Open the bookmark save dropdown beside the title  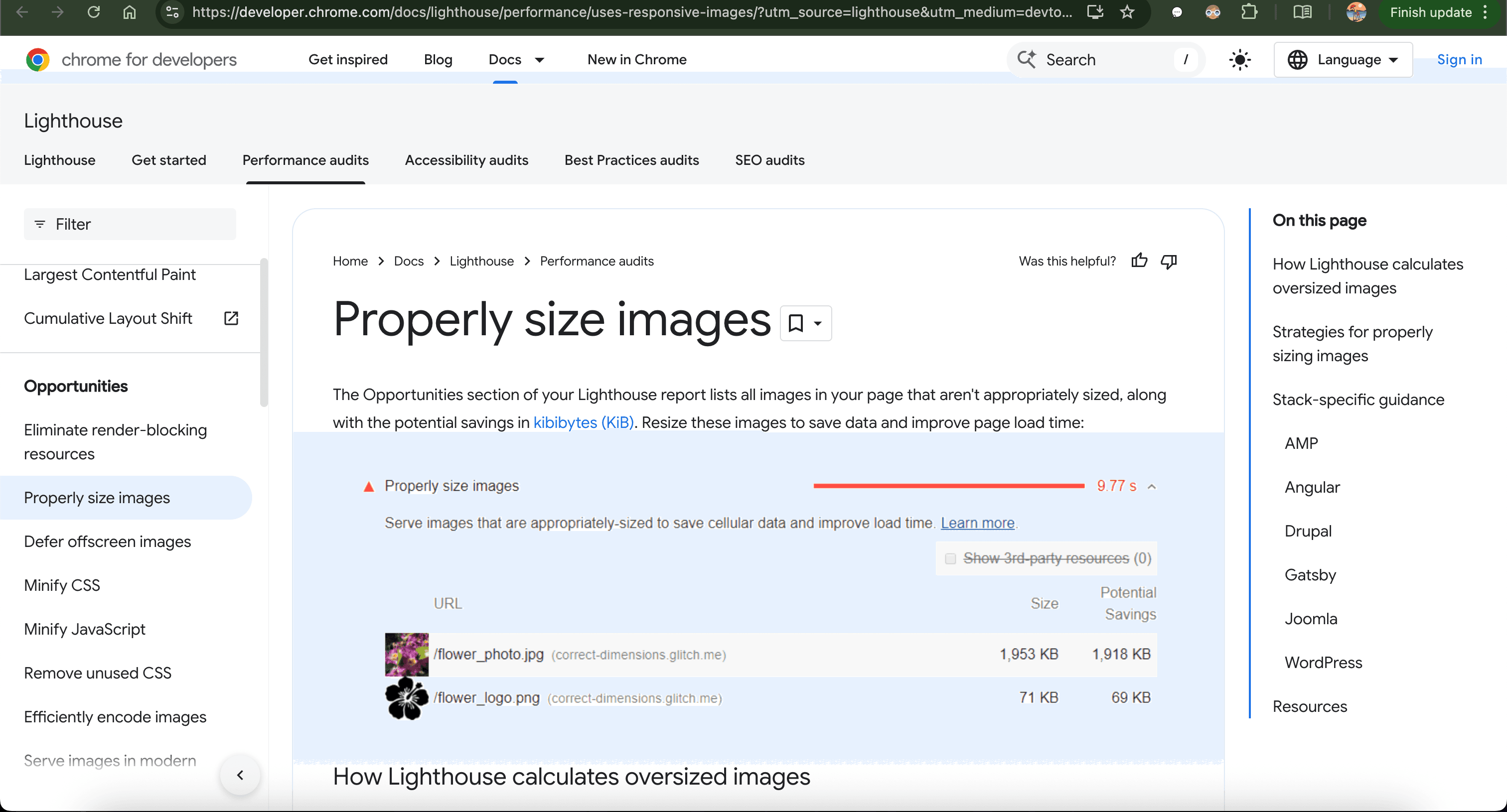click(x=805, y=323)
